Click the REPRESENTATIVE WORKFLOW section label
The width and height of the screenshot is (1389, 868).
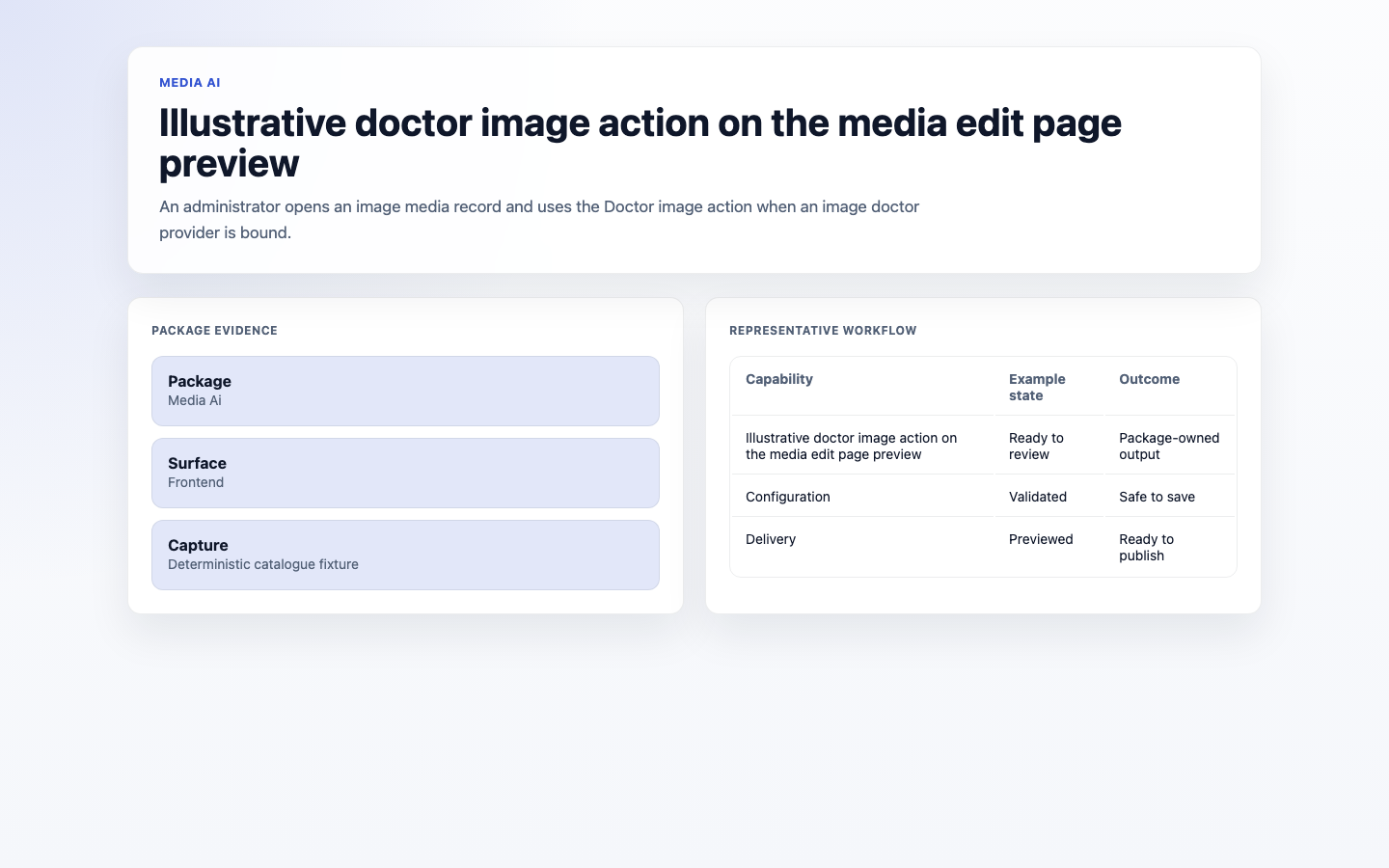tap(823, 331)
